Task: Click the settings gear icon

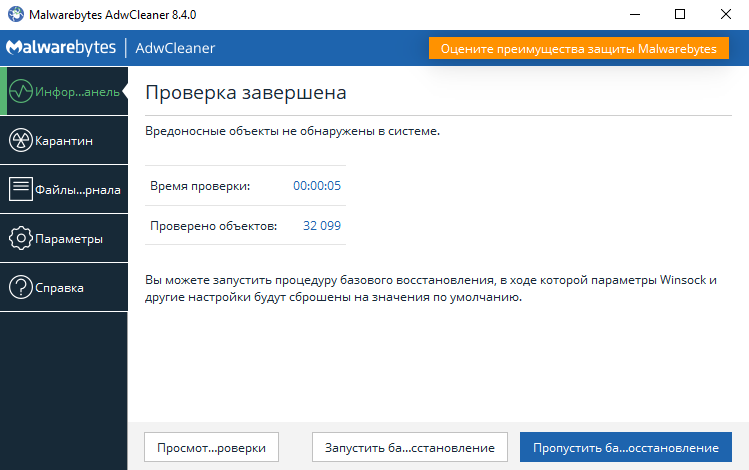Action: [x=21, y=238]
